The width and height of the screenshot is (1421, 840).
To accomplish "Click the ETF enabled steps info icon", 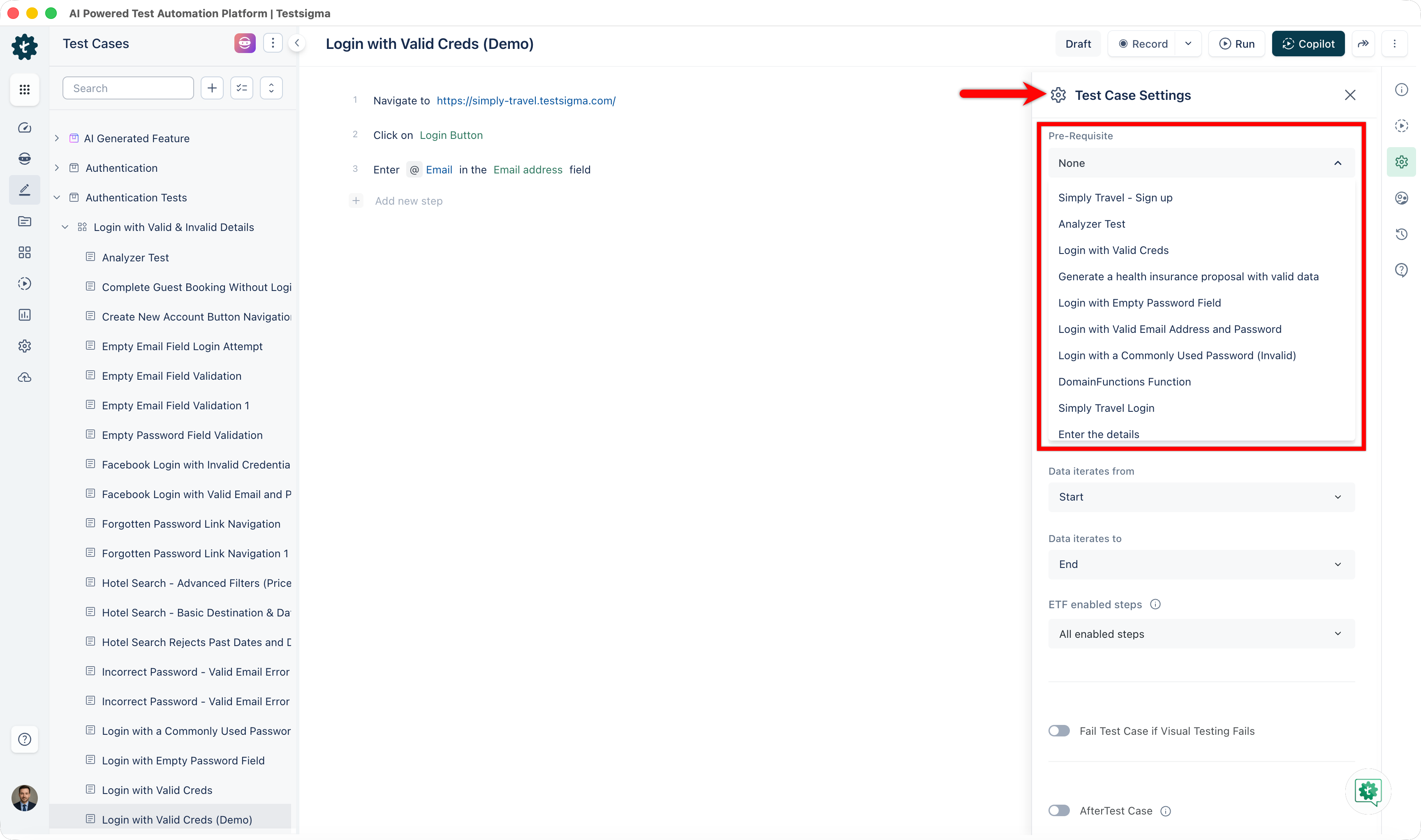I will click(x=1155, y=605).
